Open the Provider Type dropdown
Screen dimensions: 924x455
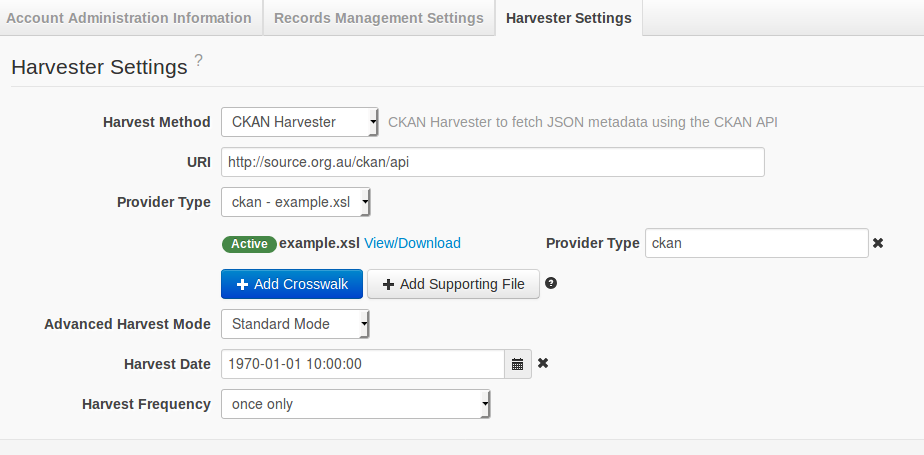coord(295,202)
